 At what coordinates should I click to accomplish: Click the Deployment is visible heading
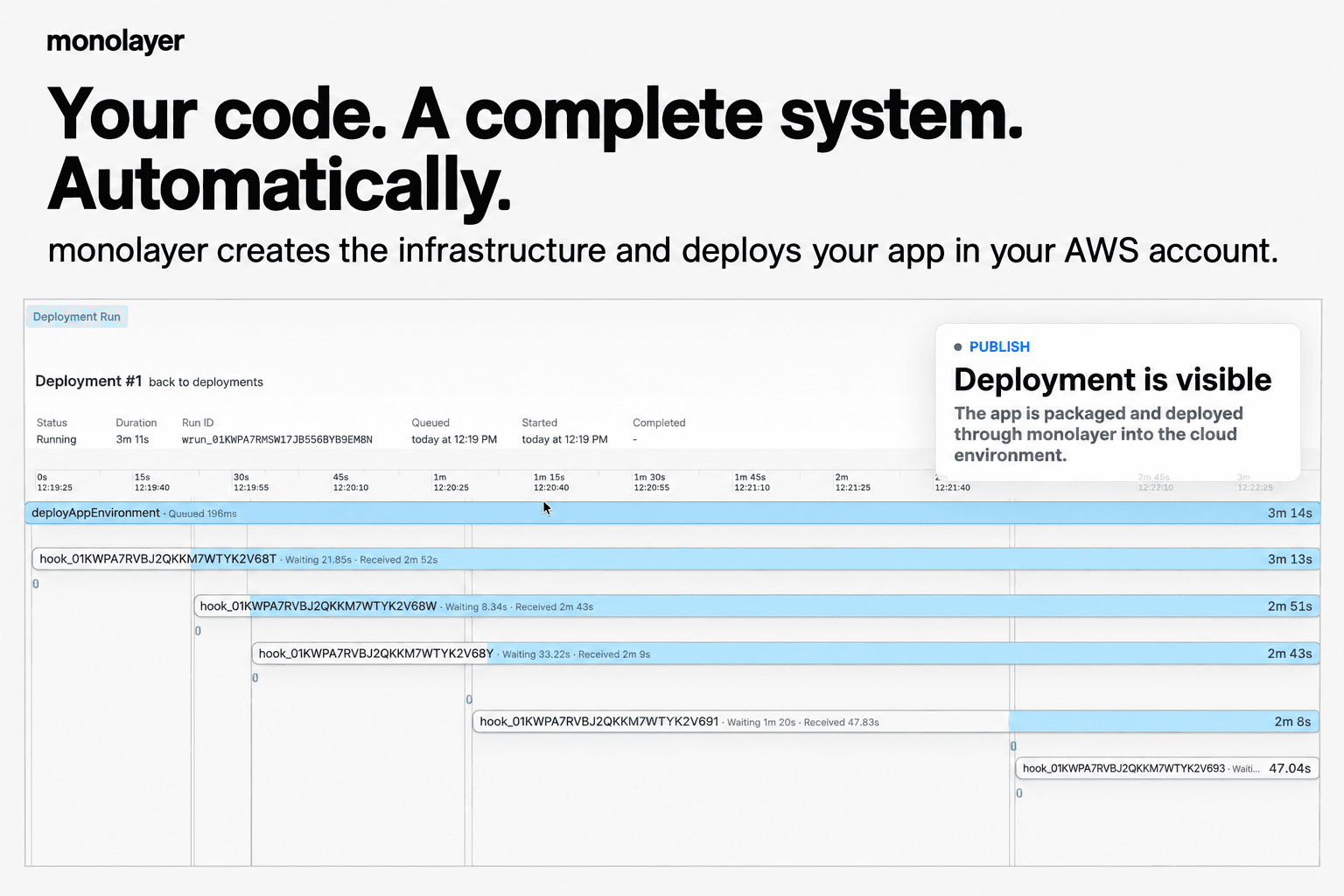(x=1112, y=380)
